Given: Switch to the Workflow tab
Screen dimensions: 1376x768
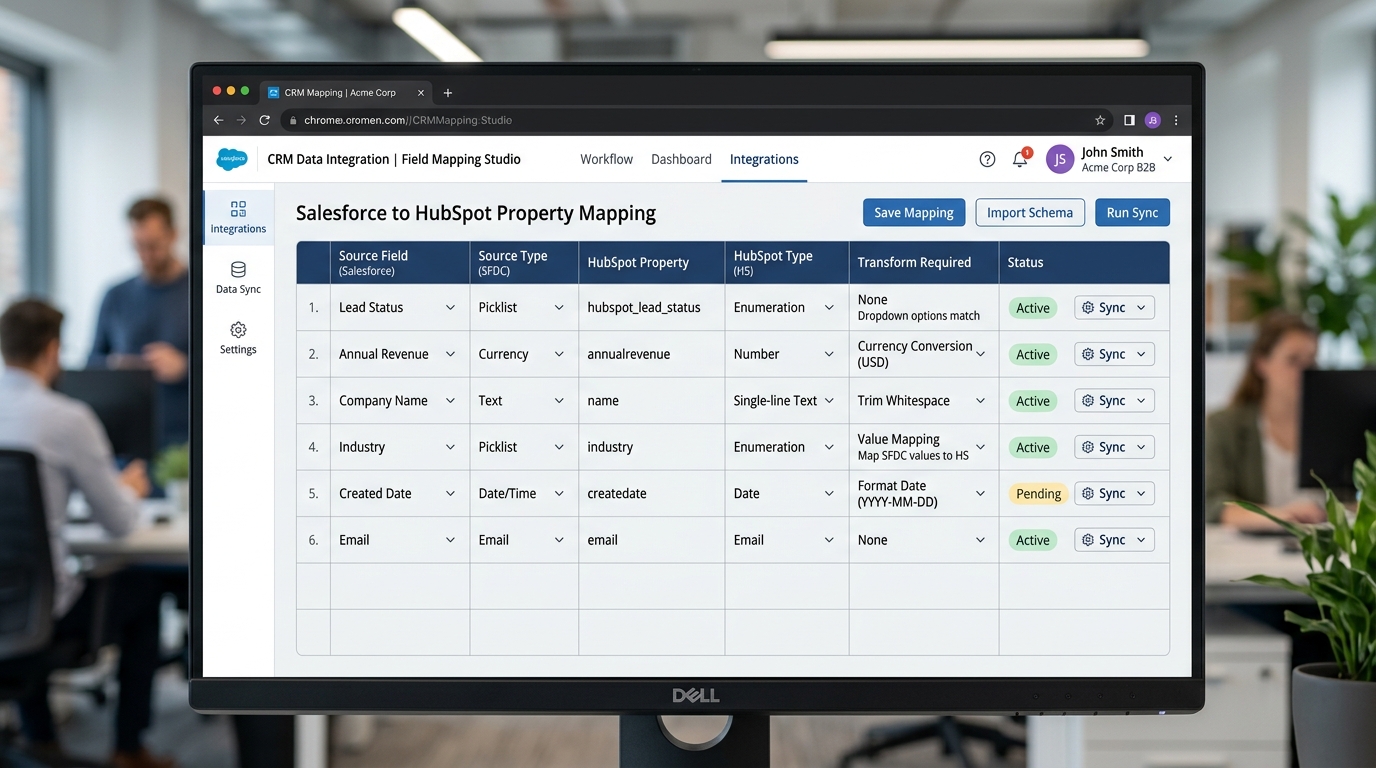Looking at the screenshot, I should pyautogui.click(x=606, y=159).
